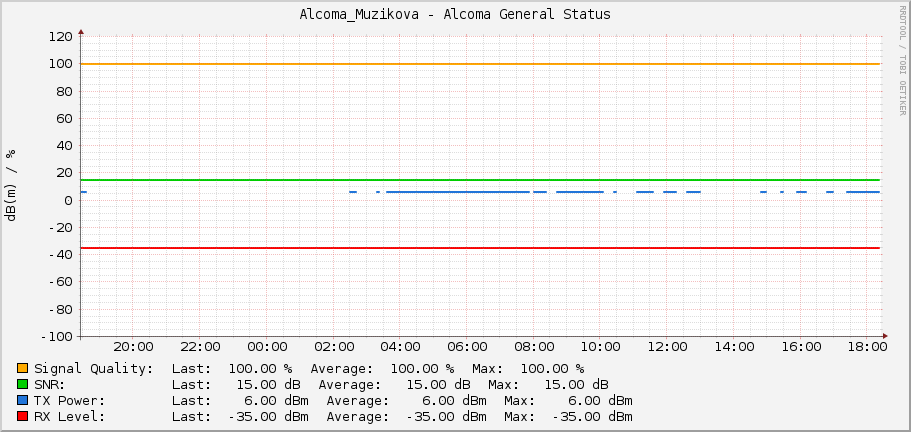Click the Signal Quality legend label
Image resolution: width=911 pixels, height=432 pixels.
(94, 369)
